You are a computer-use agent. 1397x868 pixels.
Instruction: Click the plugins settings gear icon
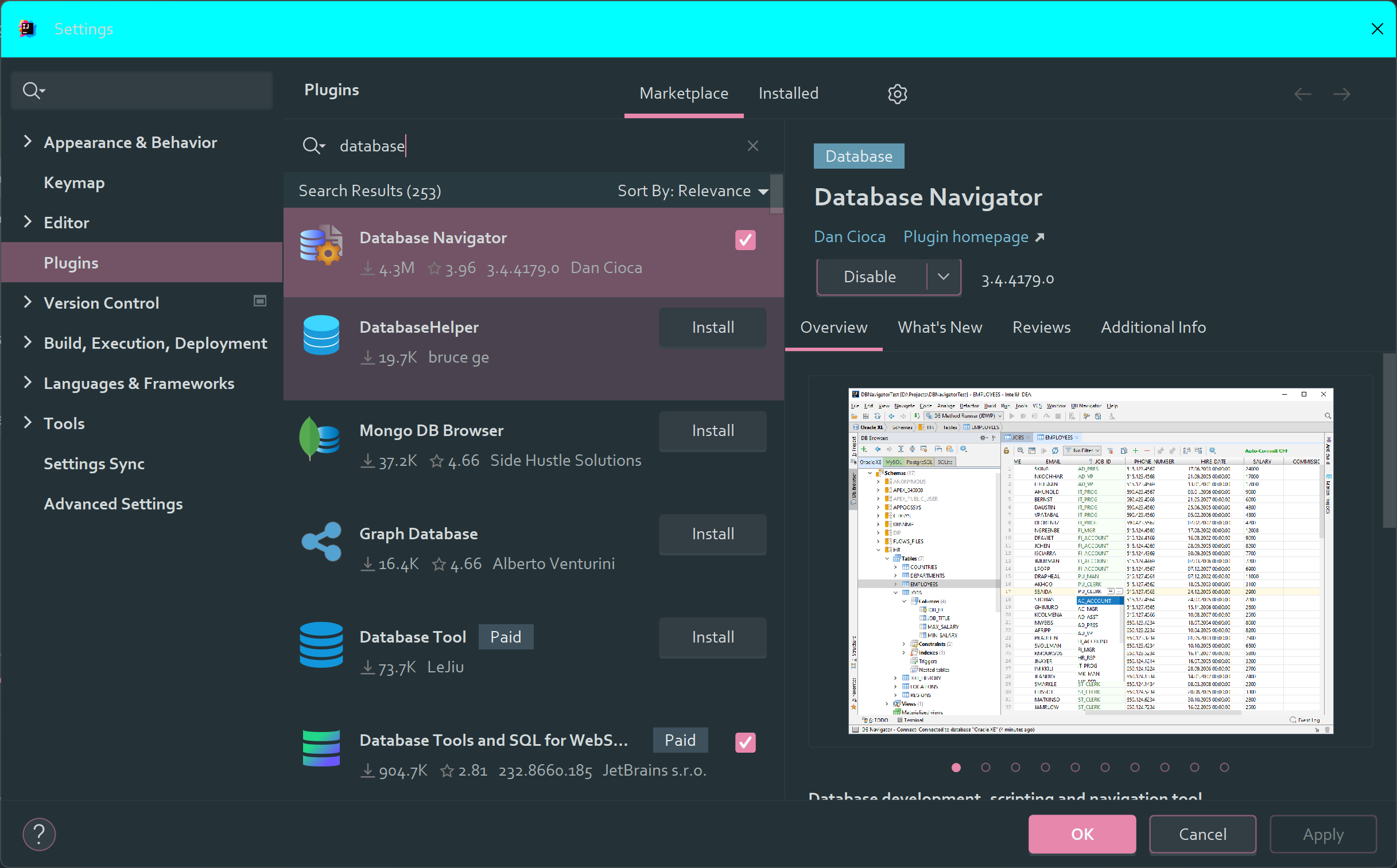click(897, 94)
